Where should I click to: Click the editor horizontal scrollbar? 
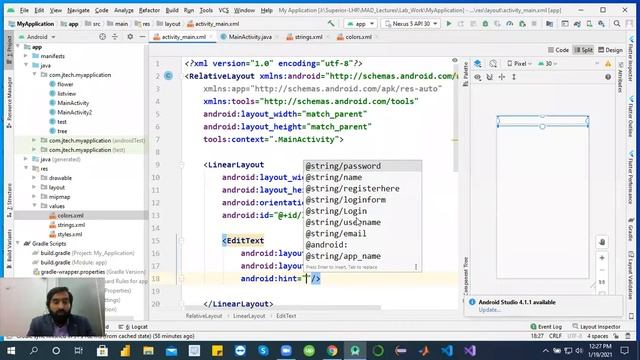(282, 307)
